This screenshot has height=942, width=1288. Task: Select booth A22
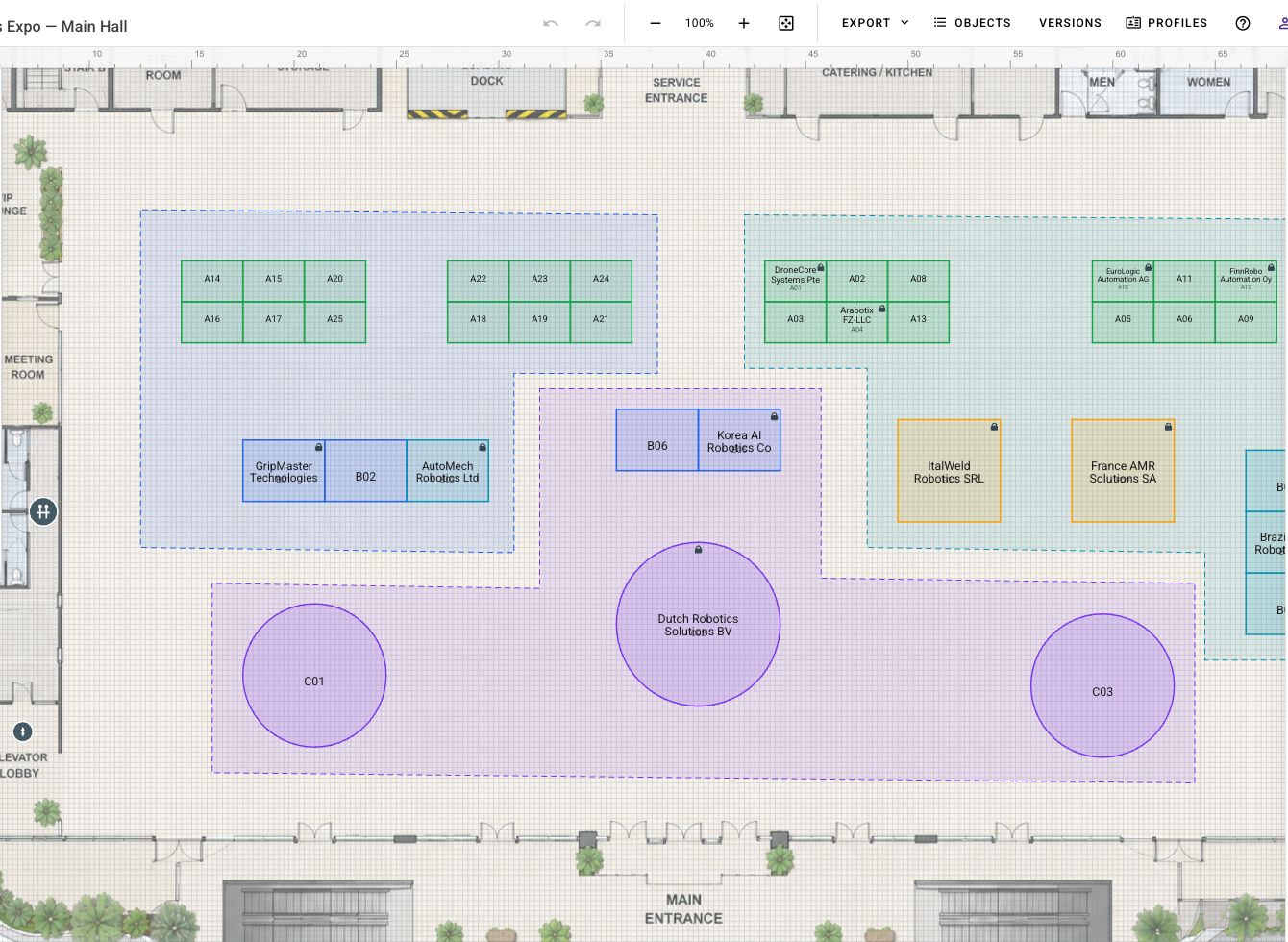click(479, 281)
